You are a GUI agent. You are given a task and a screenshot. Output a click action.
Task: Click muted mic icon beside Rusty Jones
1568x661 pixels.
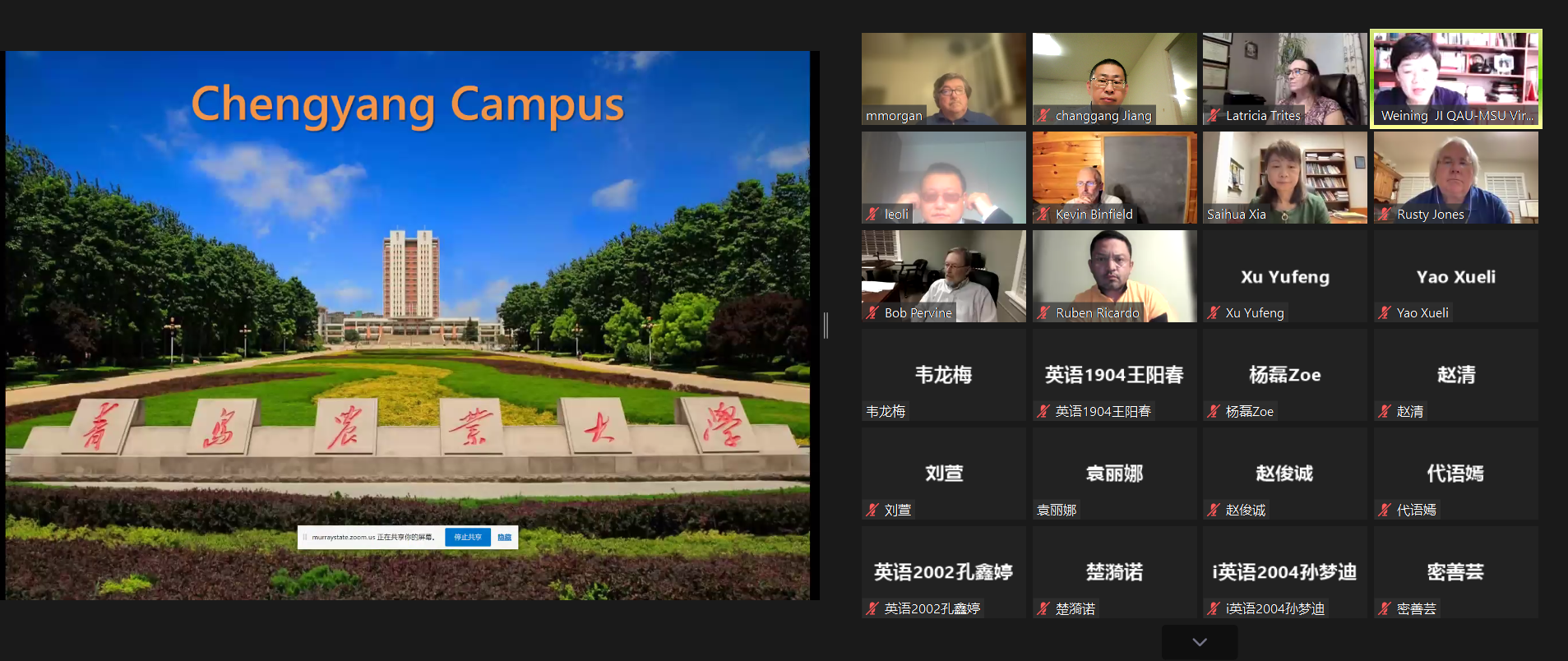[x=1385, y=215]
